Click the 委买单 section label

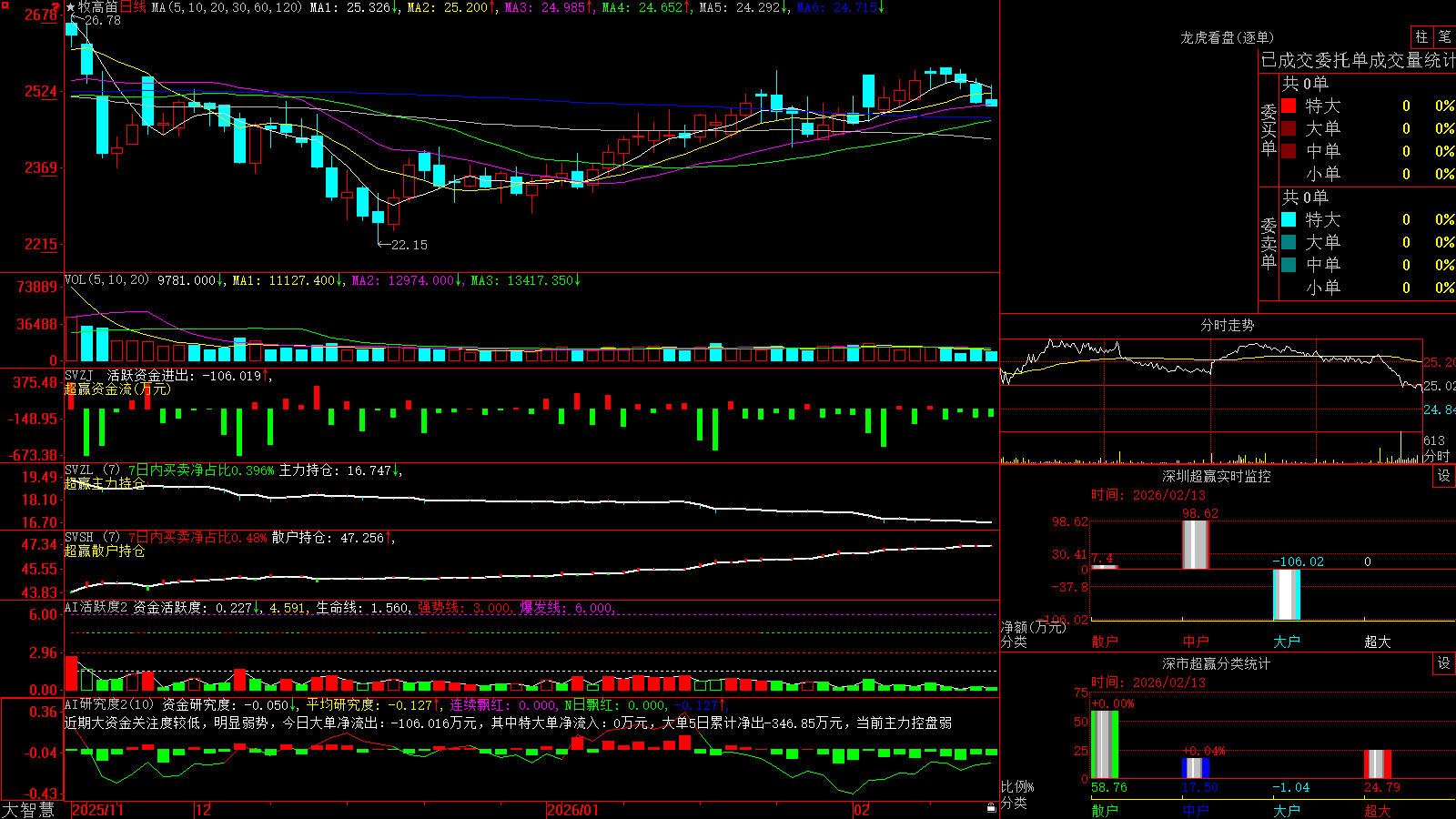click(1269, 129)
